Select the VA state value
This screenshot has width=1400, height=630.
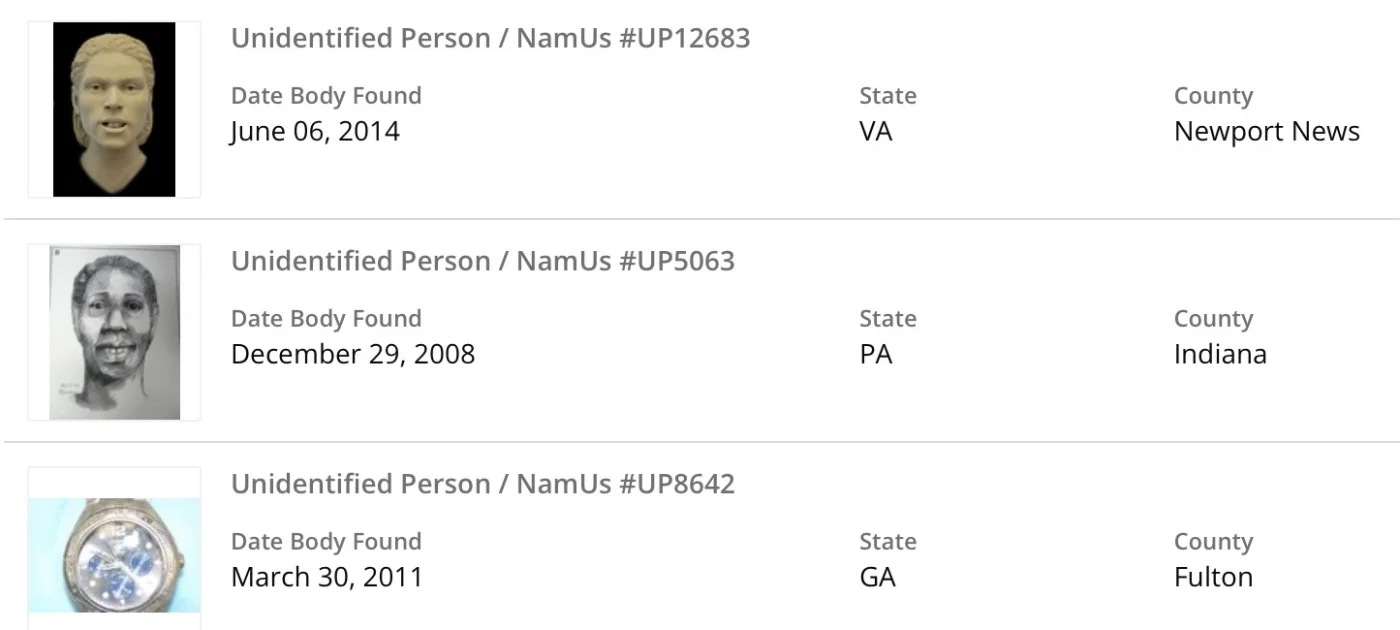(x=876, y=131)
